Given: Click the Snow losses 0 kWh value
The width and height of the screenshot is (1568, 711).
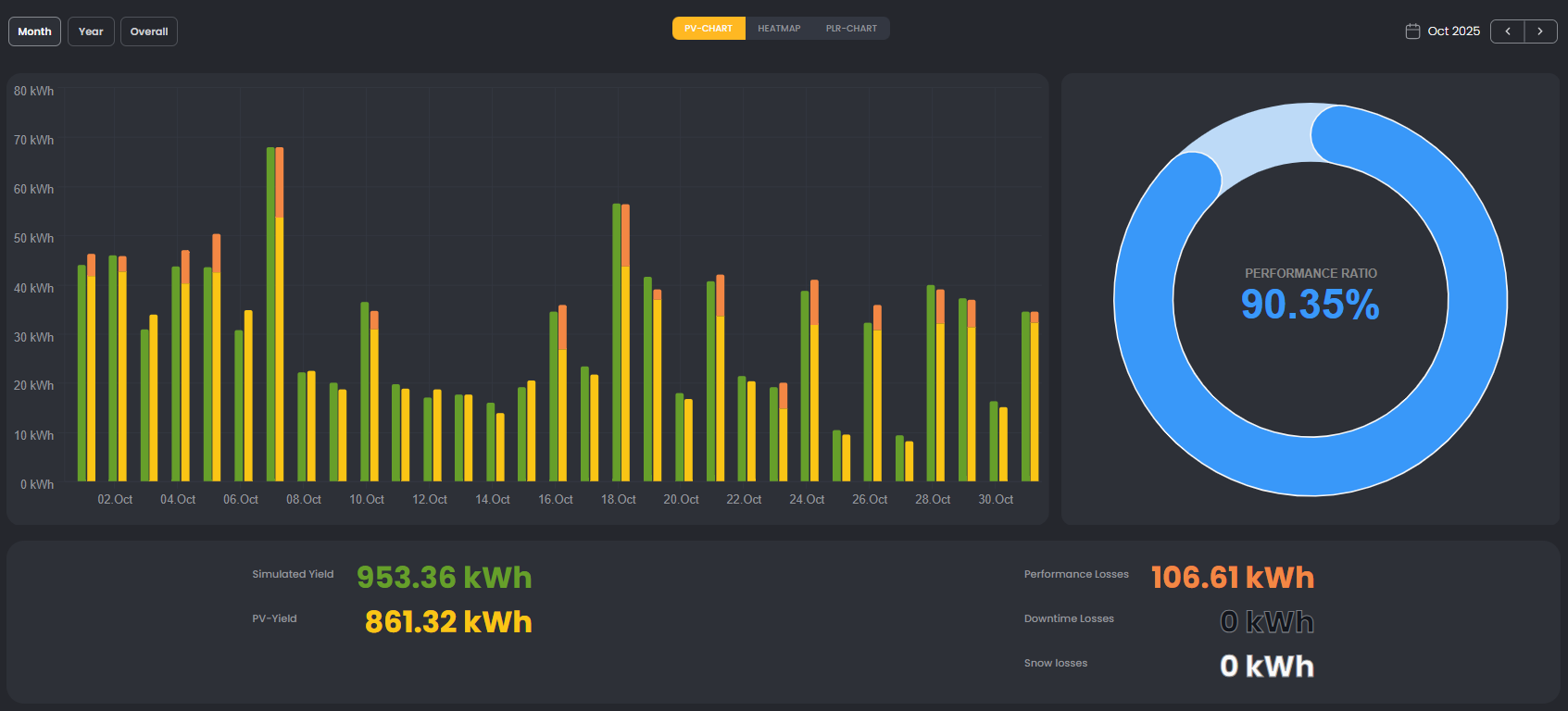Looking at the screenshot, I should [x=1266, y=667].
